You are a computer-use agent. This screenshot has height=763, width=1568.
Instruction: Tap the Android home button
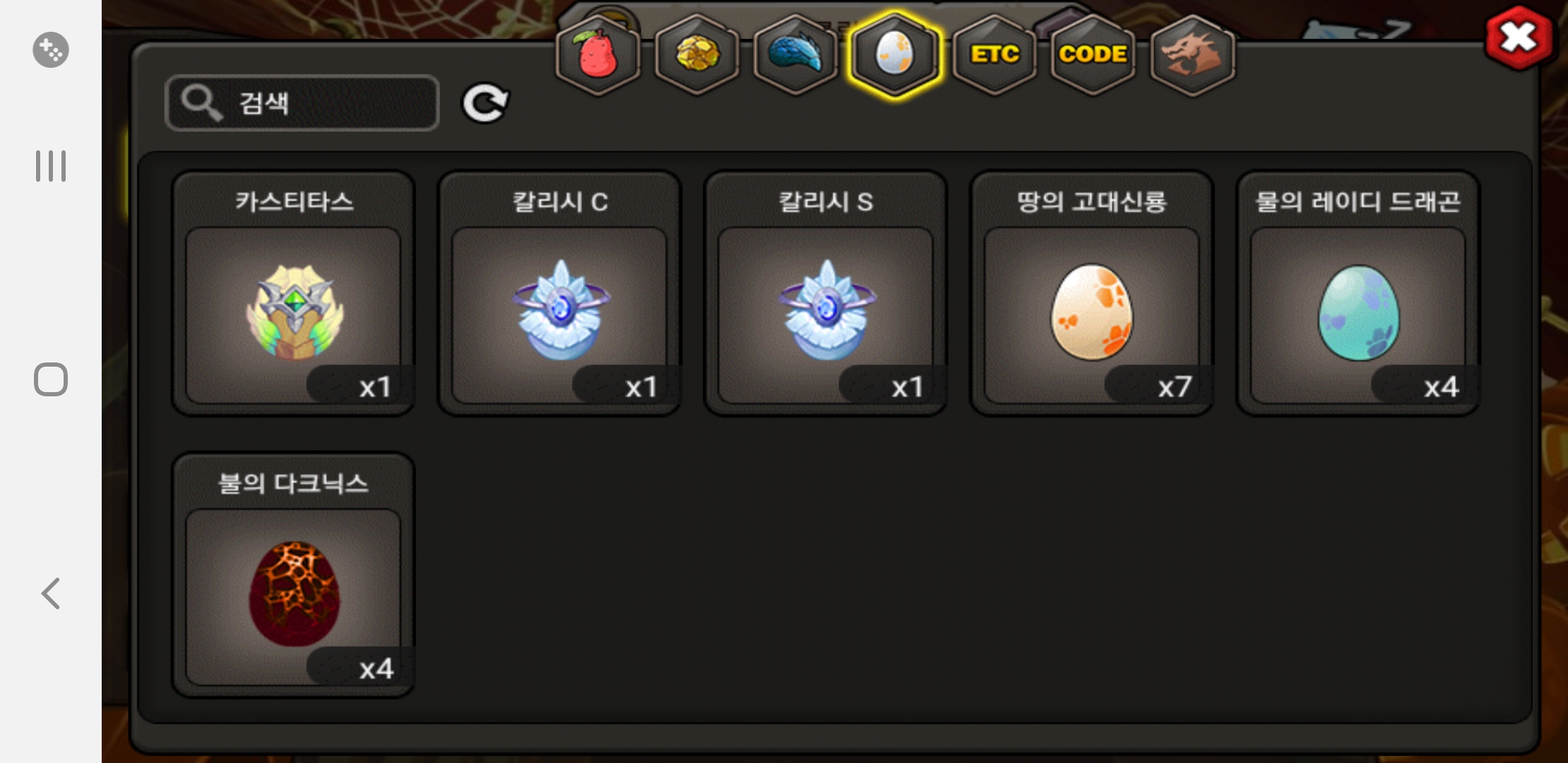click(x=51, y=379)
